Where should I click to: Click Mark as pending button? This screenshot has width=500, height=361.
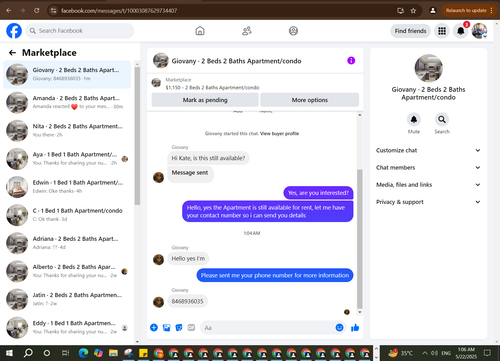(x=205, y=100)
